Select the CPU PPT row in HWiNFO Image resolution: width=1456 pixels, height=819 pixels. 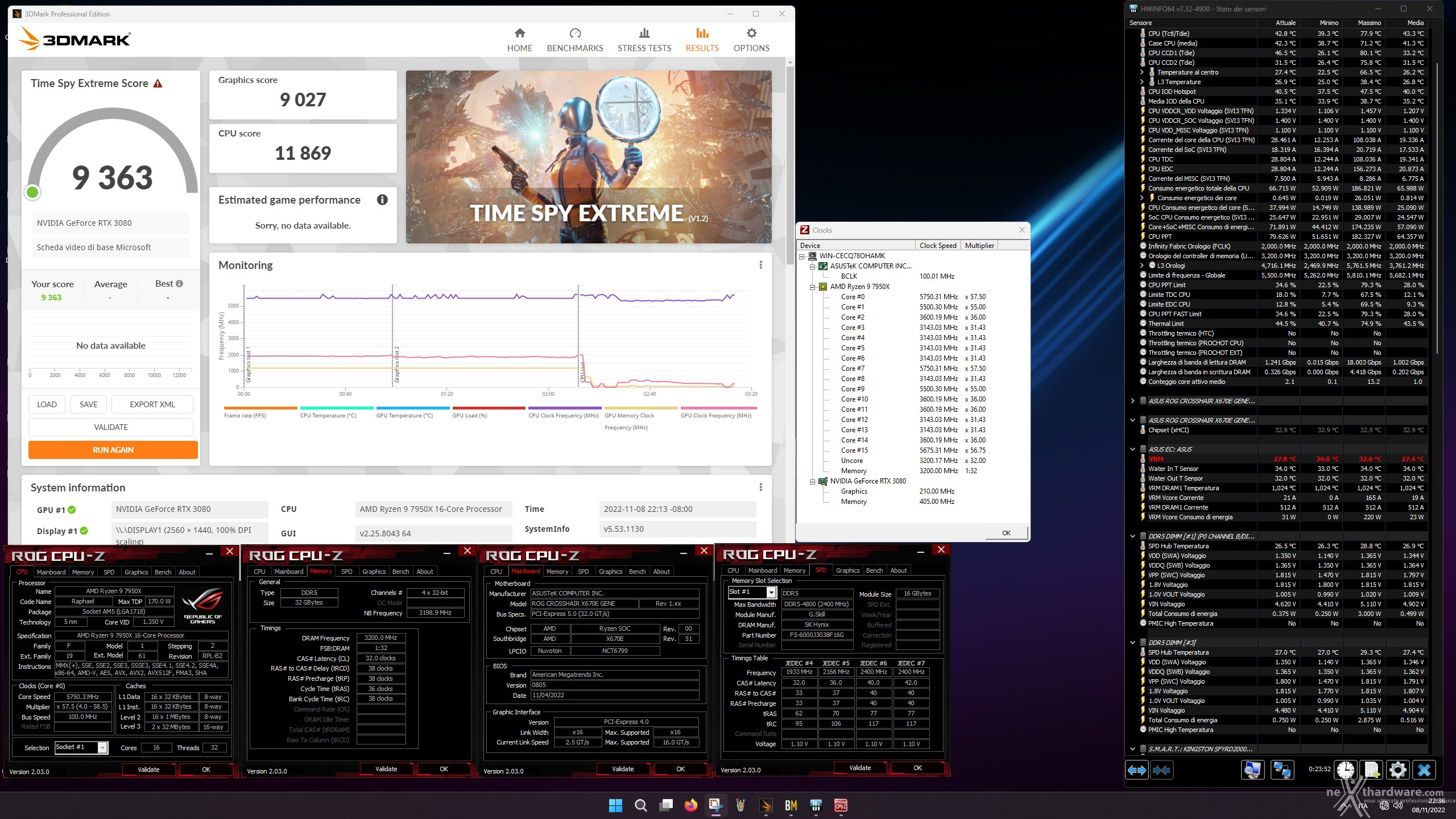1277,237
